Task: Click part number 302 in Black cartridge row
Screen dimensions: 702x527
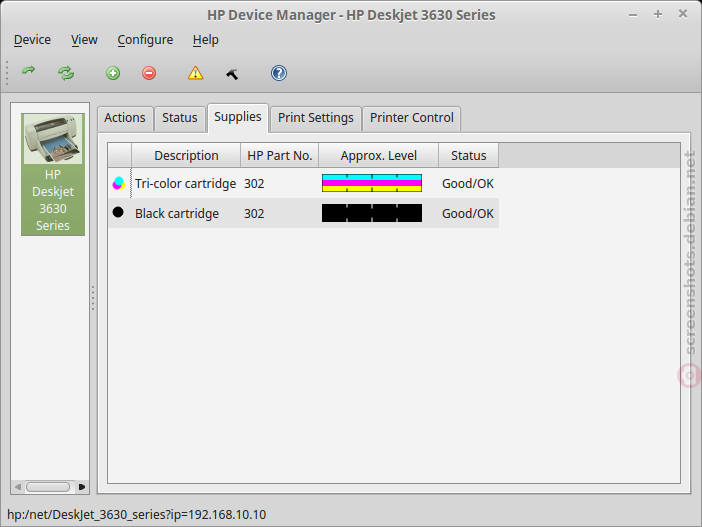Action: (x=254, y=214)
